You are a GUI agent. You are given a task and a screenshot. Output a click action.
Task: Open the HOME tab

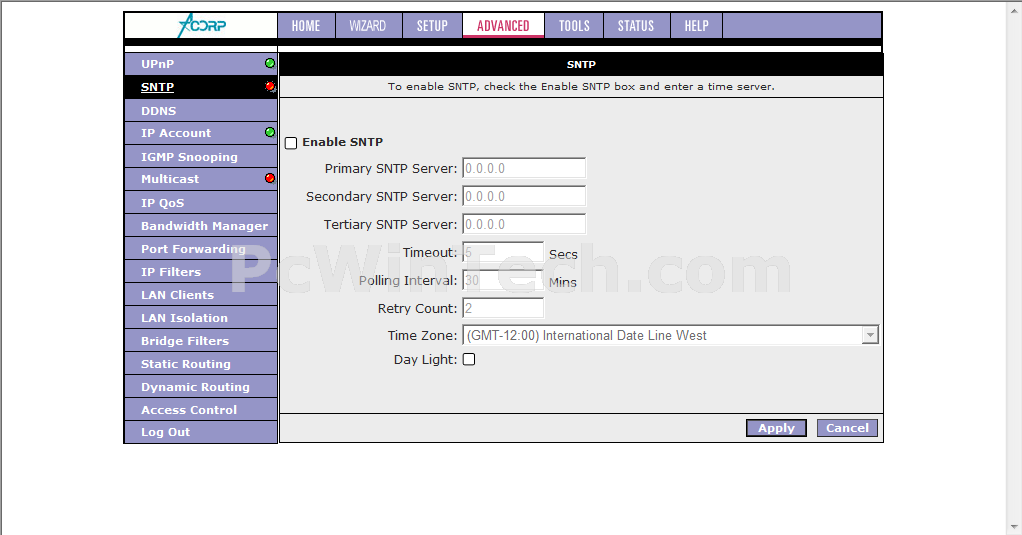[x=306, y=25]
